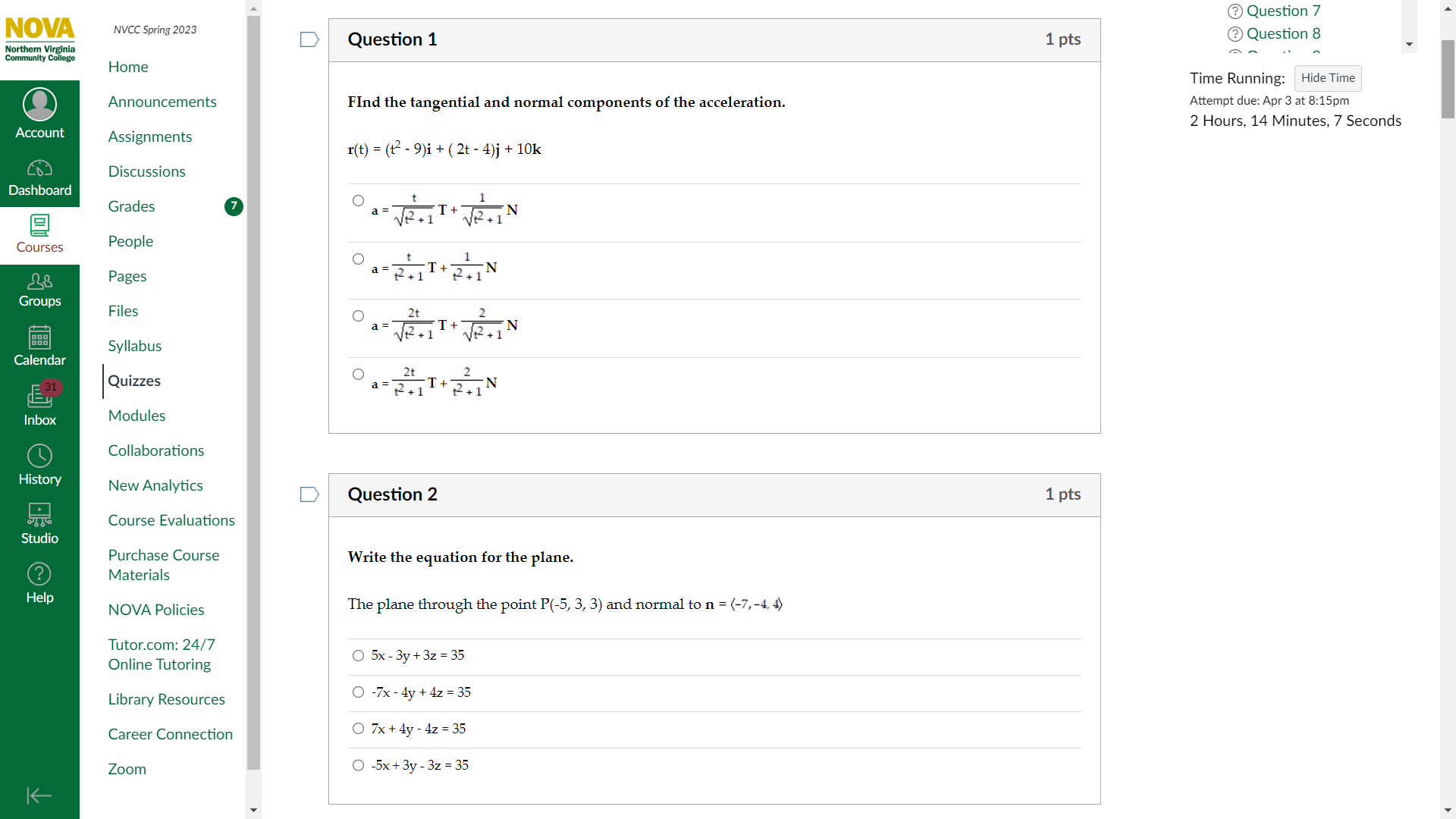Open the History panel
Screen dimensions: 1456x819
point(39,464)
